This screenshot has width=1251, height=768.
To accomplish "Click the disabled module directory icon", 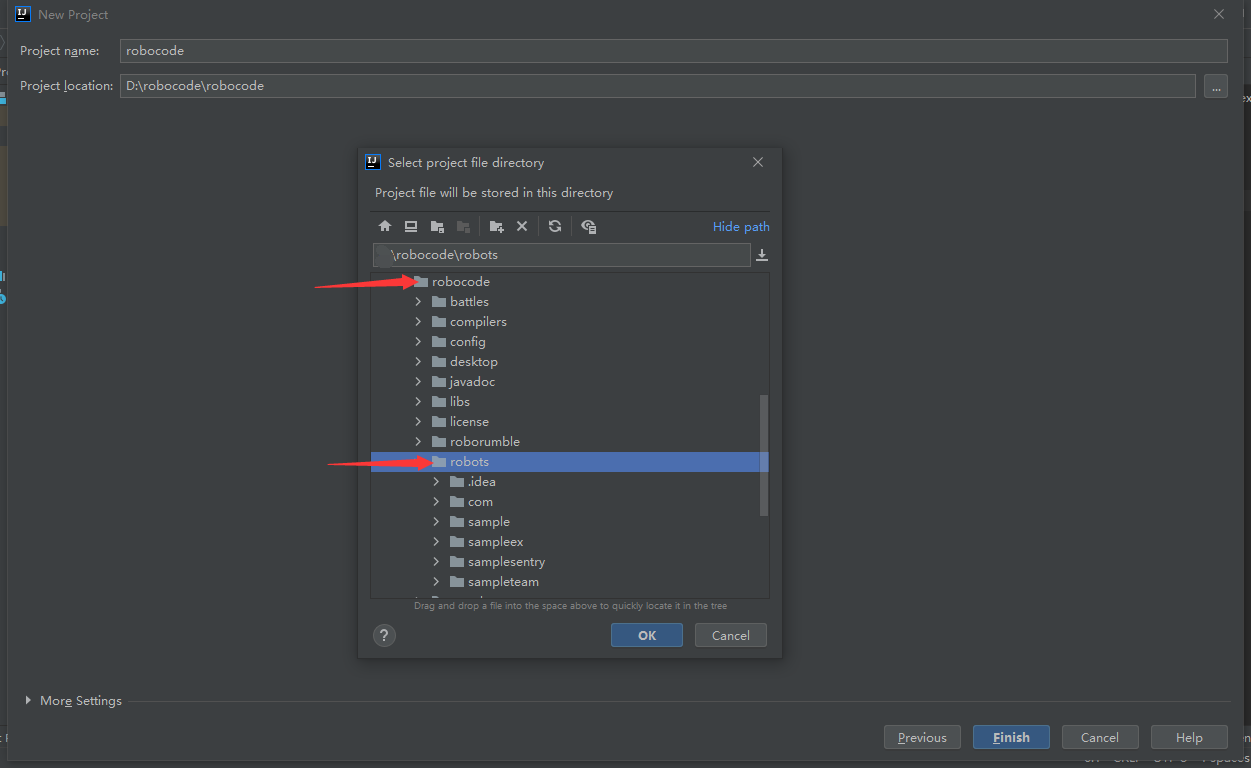I will (463, 227).
